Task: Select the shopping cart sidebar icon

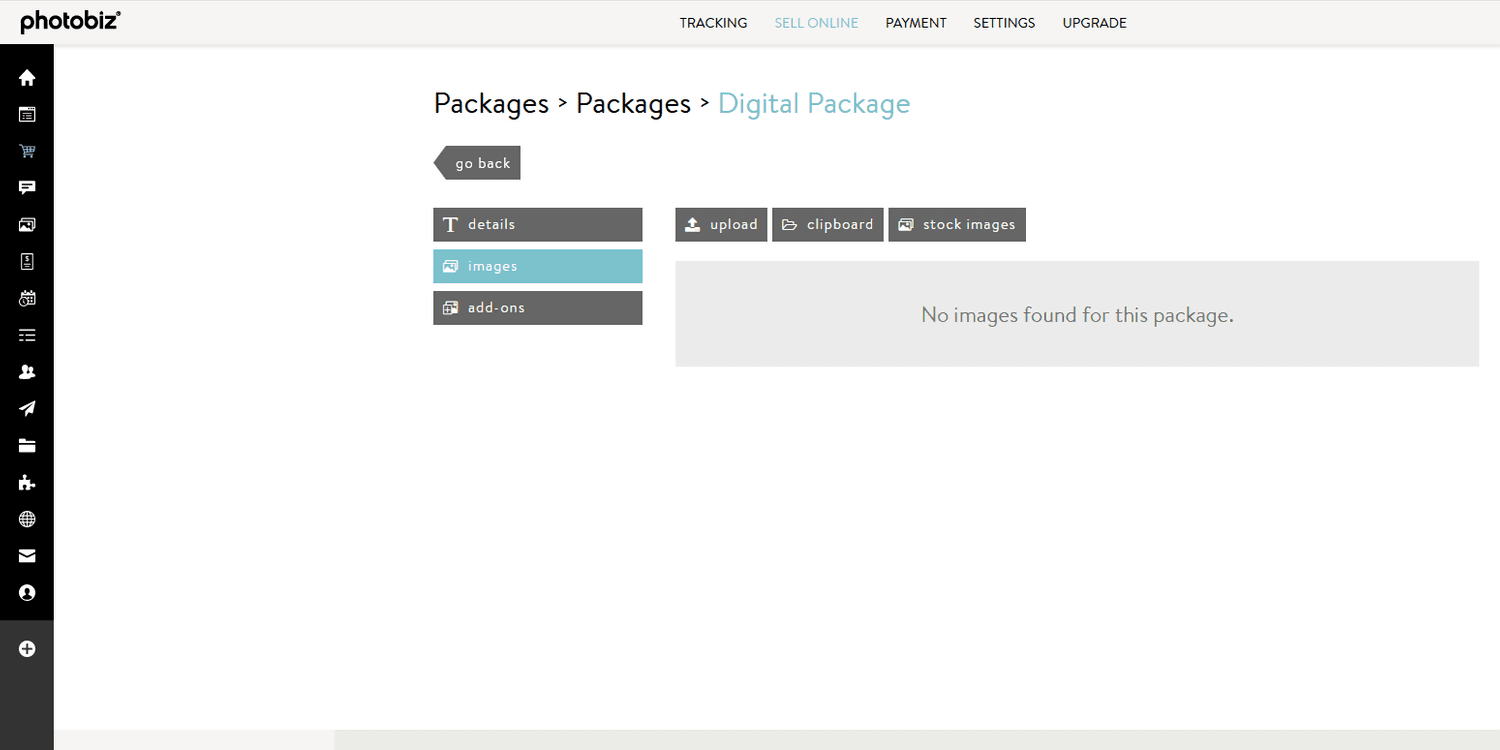Action: pos(26,151)
